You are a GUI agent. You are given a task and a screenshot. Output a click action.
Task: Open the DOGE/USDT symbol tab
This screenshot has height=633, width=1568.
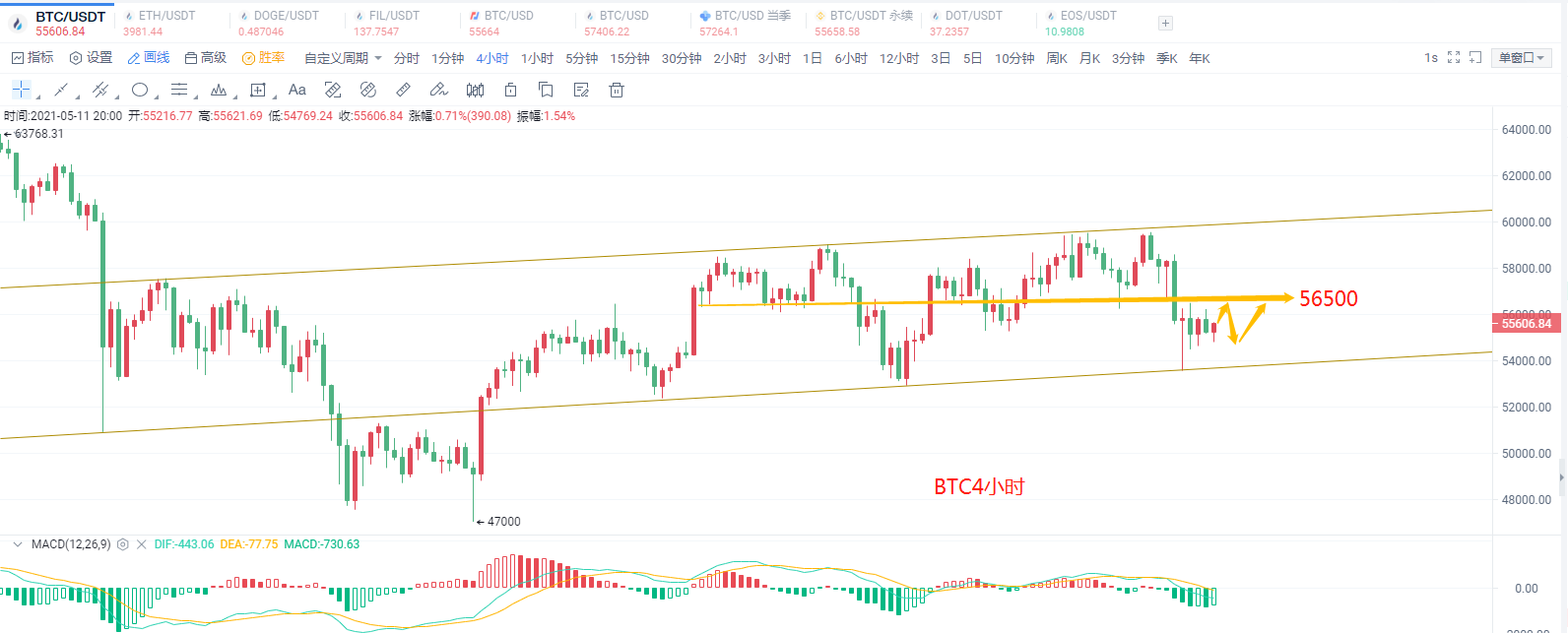(286, 23)
